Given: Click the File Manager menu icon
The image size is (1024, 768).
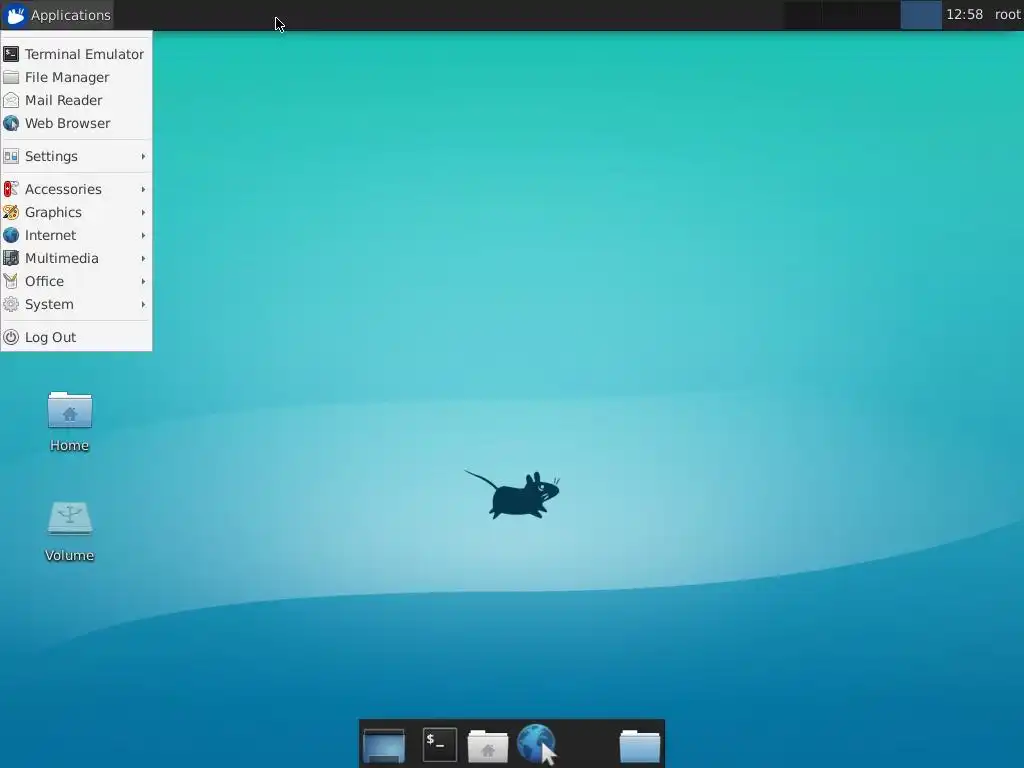Looking at the screenshot, I should (x=11, y=77).
